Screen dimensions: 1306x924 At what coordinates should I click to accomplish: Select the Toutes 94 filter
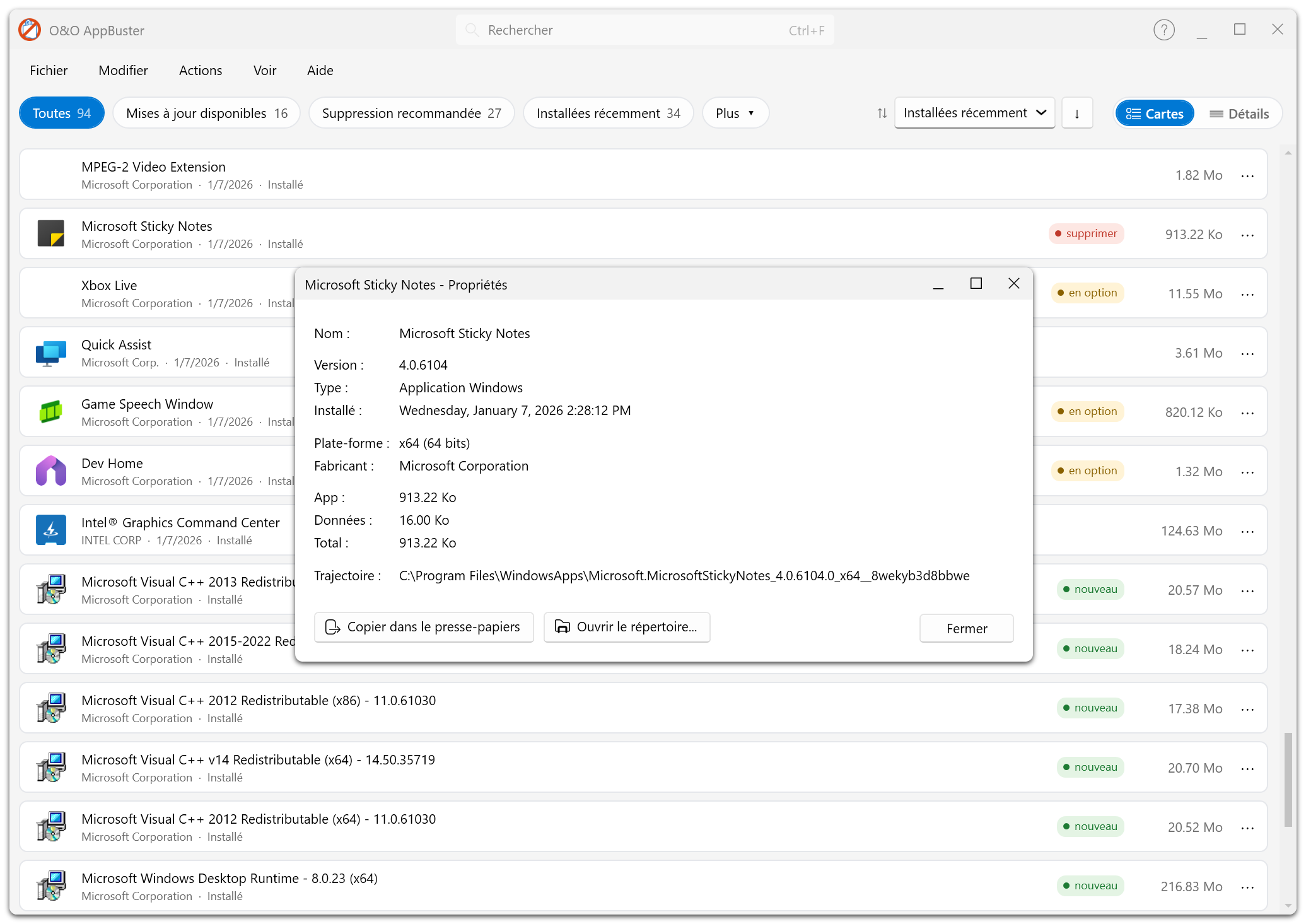tap(62, 113)
